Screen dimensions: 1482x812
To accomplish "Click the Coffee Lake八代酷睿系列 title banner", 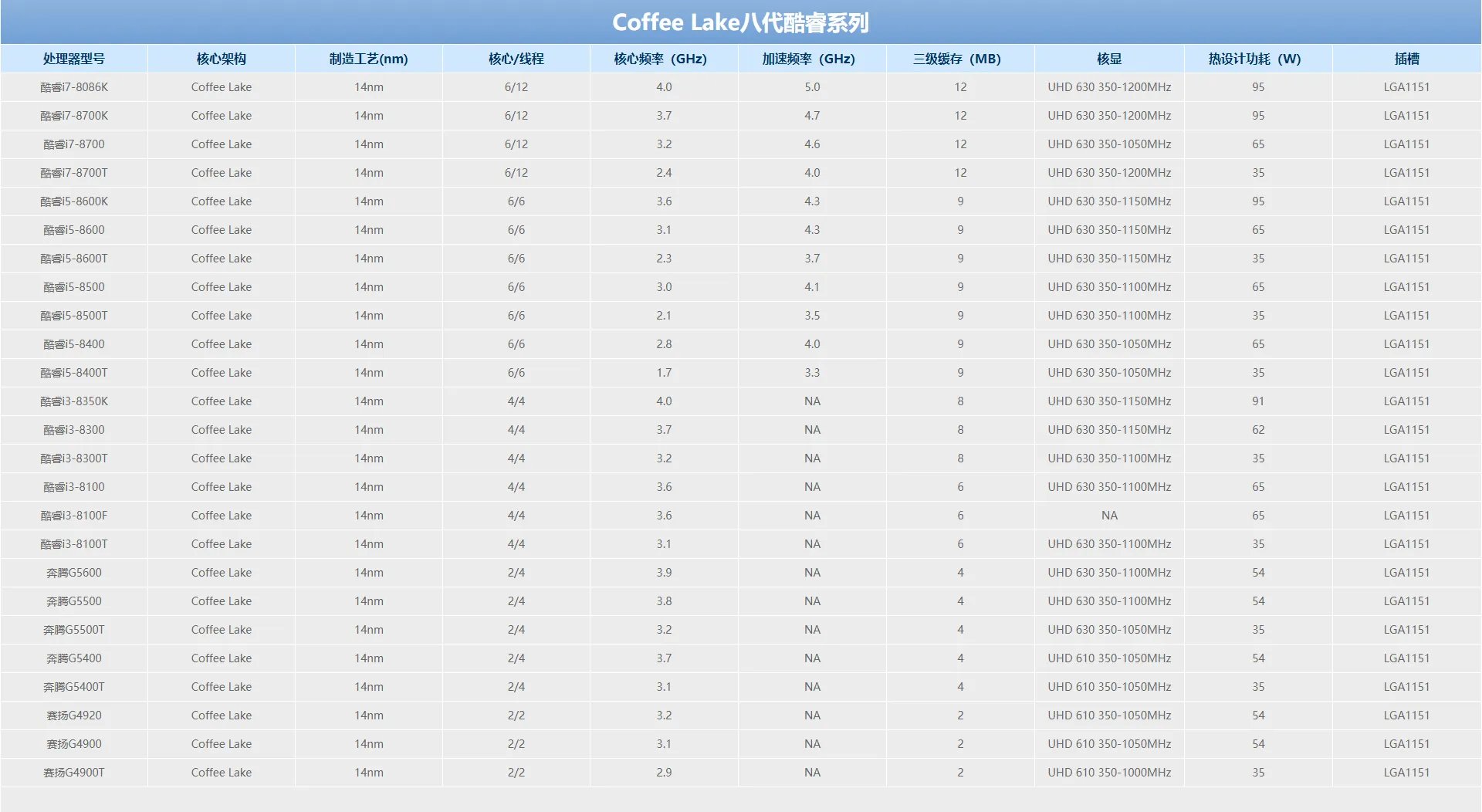I will point(740,22).
